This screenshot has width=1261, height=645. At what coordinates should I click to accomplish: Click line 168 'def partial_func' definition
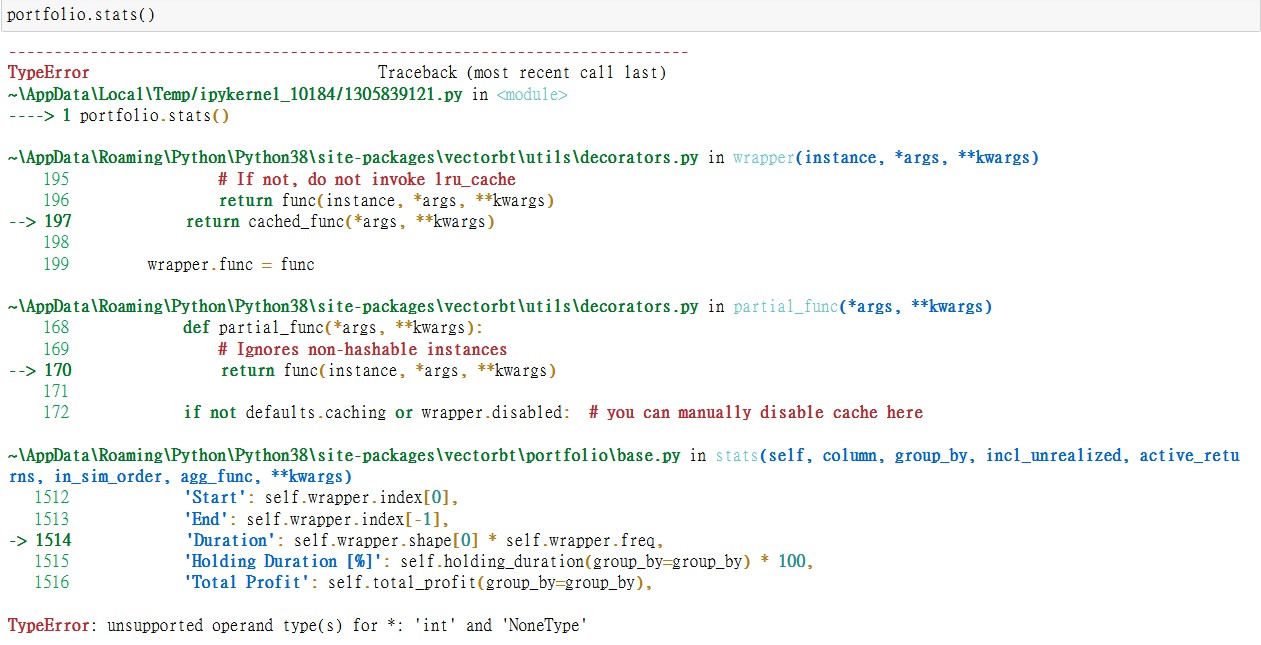(x=333, y=328)
